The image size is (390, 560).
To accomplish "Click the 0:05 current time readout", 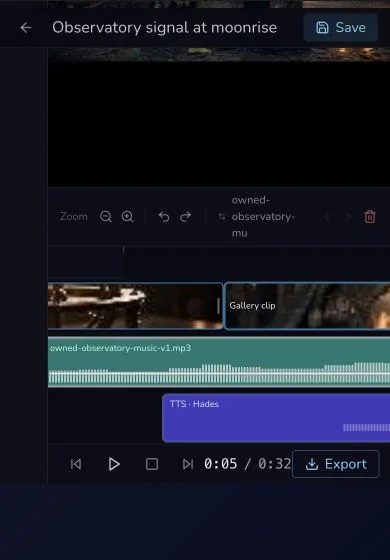I will click(220, 464).
